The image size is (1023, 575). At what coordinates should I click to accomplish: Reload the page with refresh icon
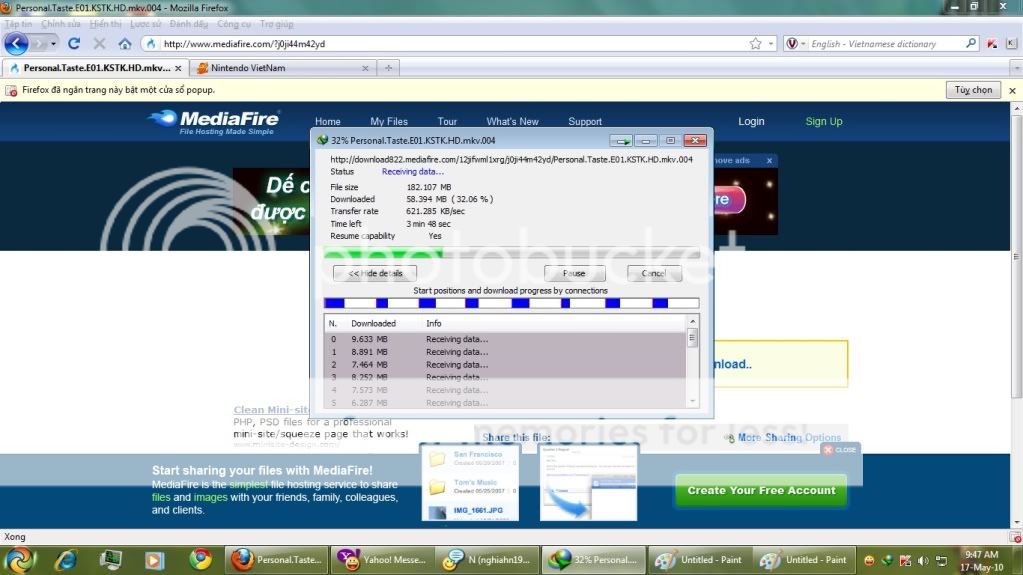pos(74,44)
